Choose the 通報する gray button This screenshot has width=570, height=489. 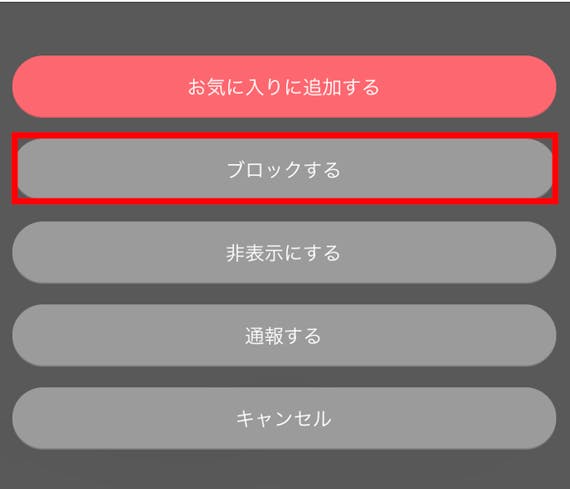(284, 335)
